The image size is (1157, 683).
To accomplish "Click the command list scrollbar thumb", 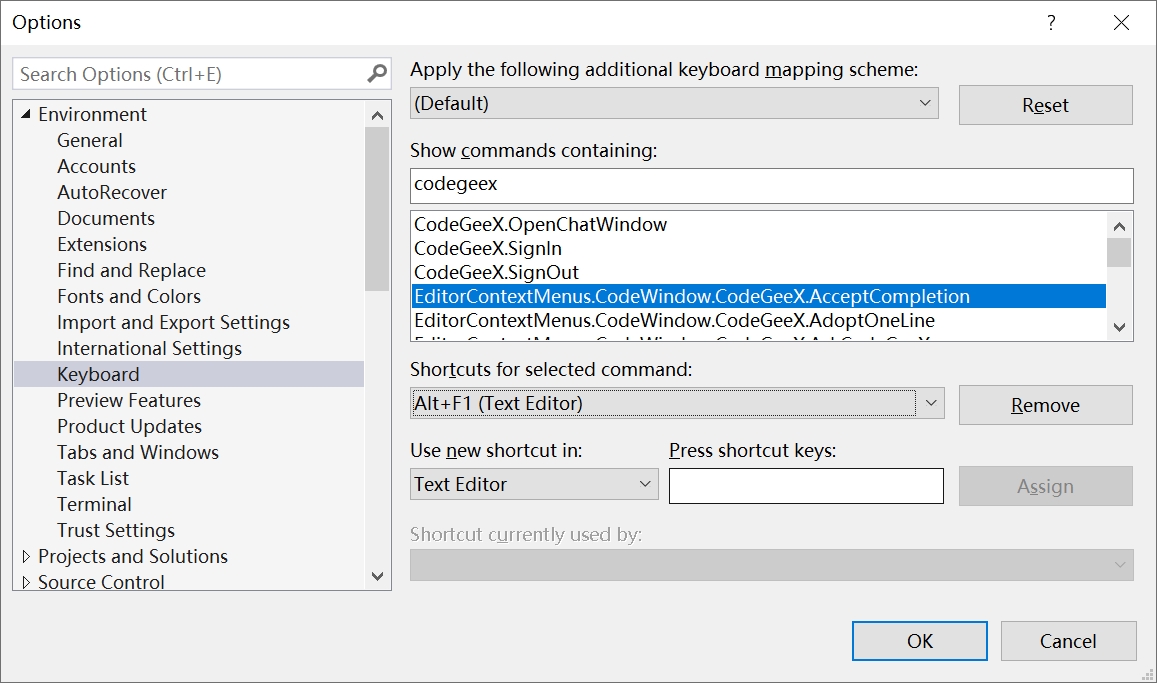I will point(1119,252).
